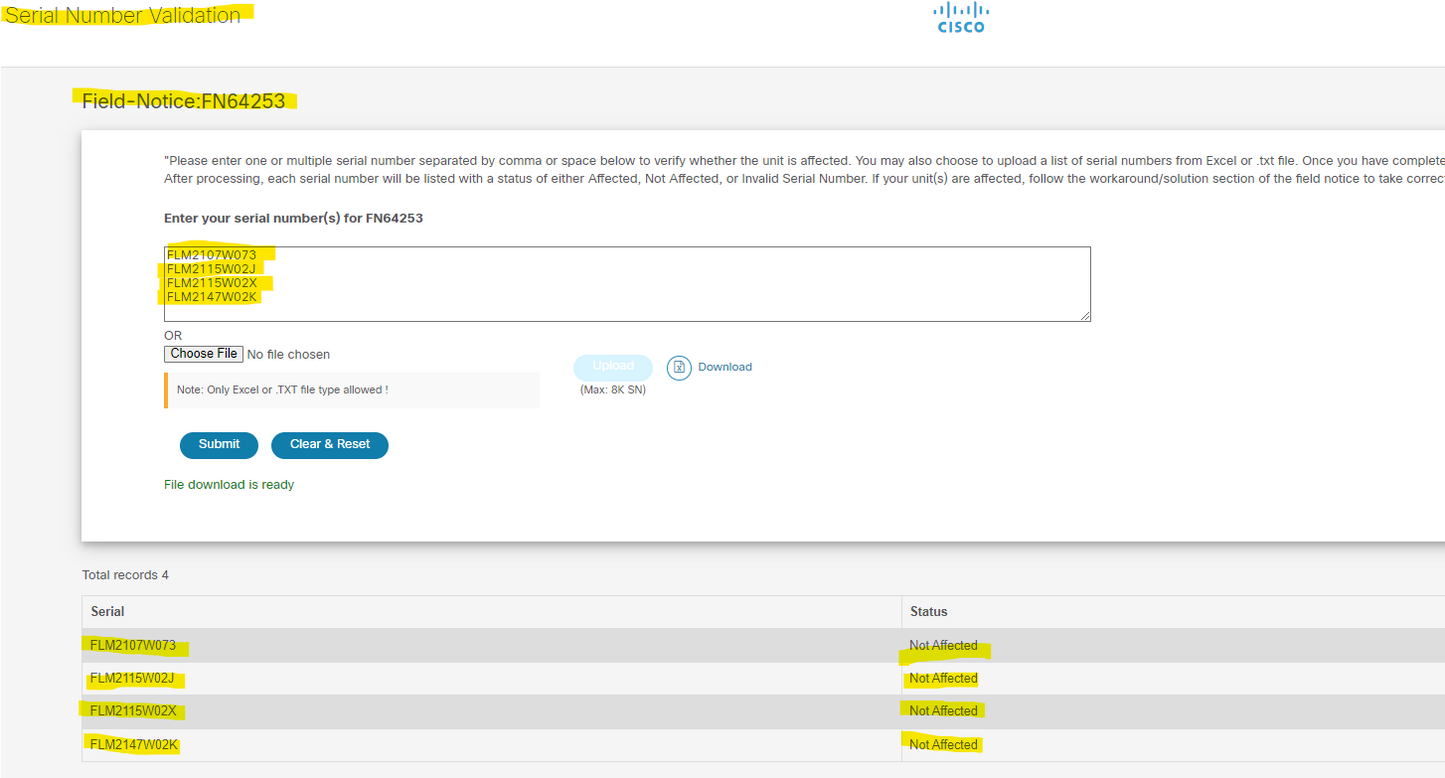1445x778 pixels.
Task: Click the No file chosen text
Action: click(x=288, y=355)
